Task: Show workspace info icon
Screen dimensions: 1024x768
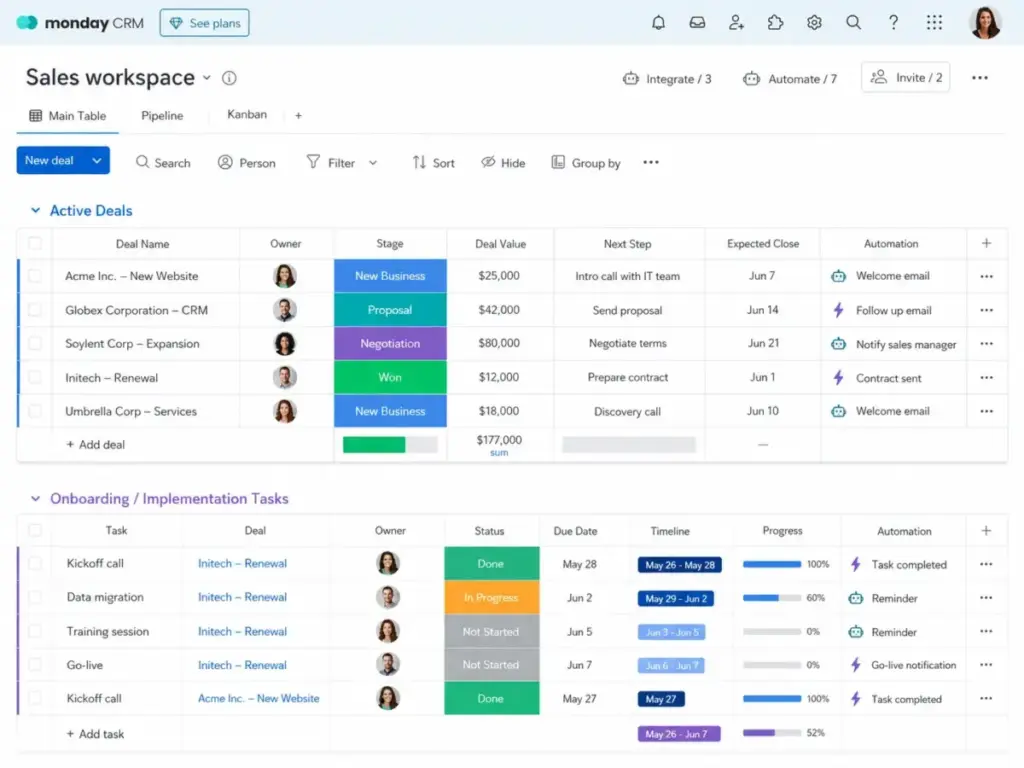Action: 229,78
